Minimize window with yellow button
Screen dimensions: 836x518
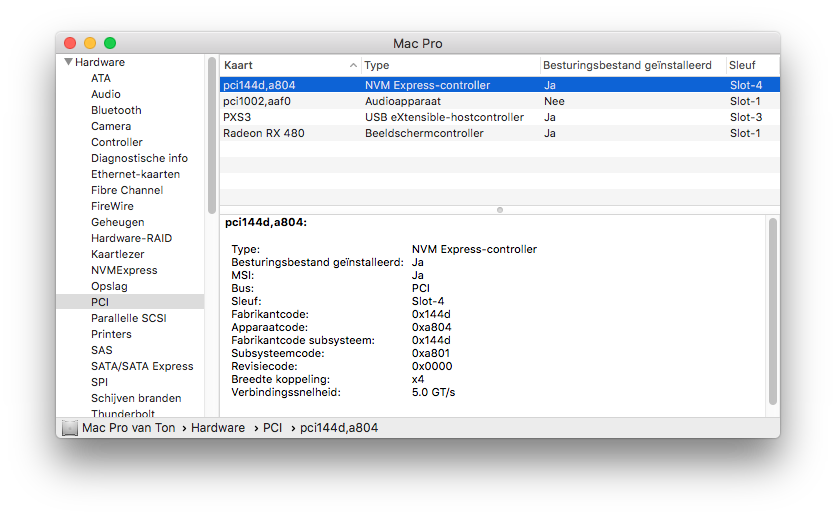click(90, 43)
